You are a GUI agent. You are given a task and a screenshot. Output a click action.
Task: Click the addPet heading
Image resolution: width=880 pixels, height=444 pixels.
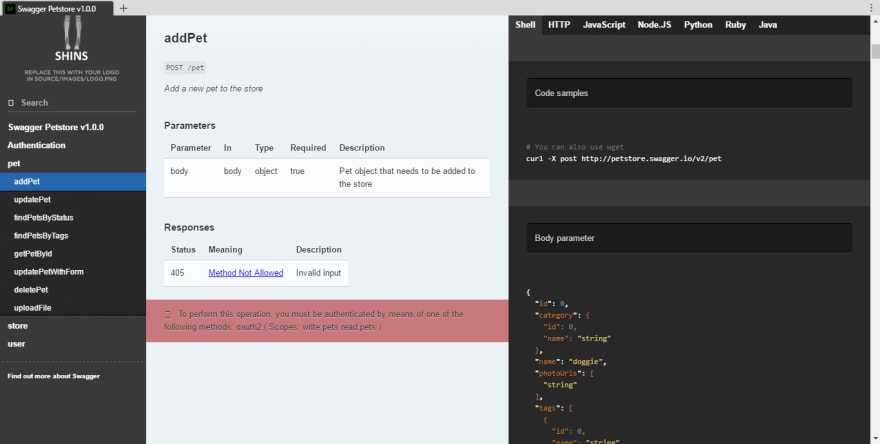[185, 38]
